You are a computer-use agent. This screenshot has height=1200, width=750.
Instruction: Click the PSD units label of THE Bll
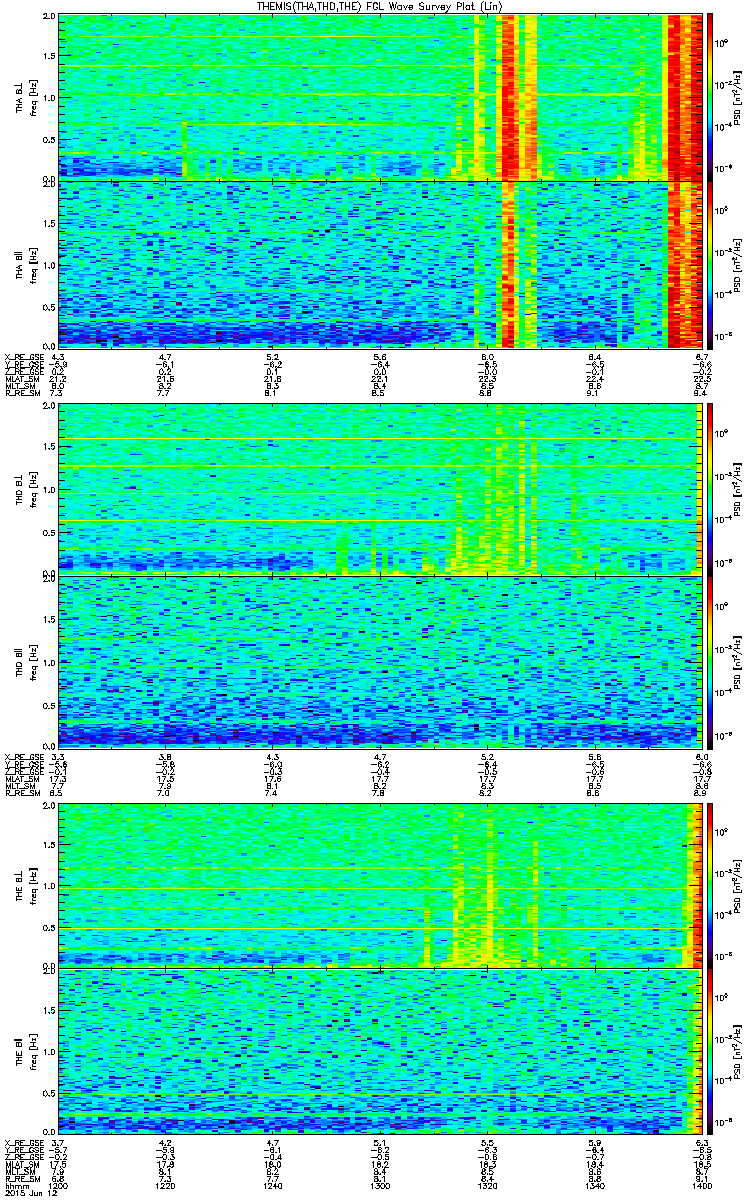(739, 1052)
